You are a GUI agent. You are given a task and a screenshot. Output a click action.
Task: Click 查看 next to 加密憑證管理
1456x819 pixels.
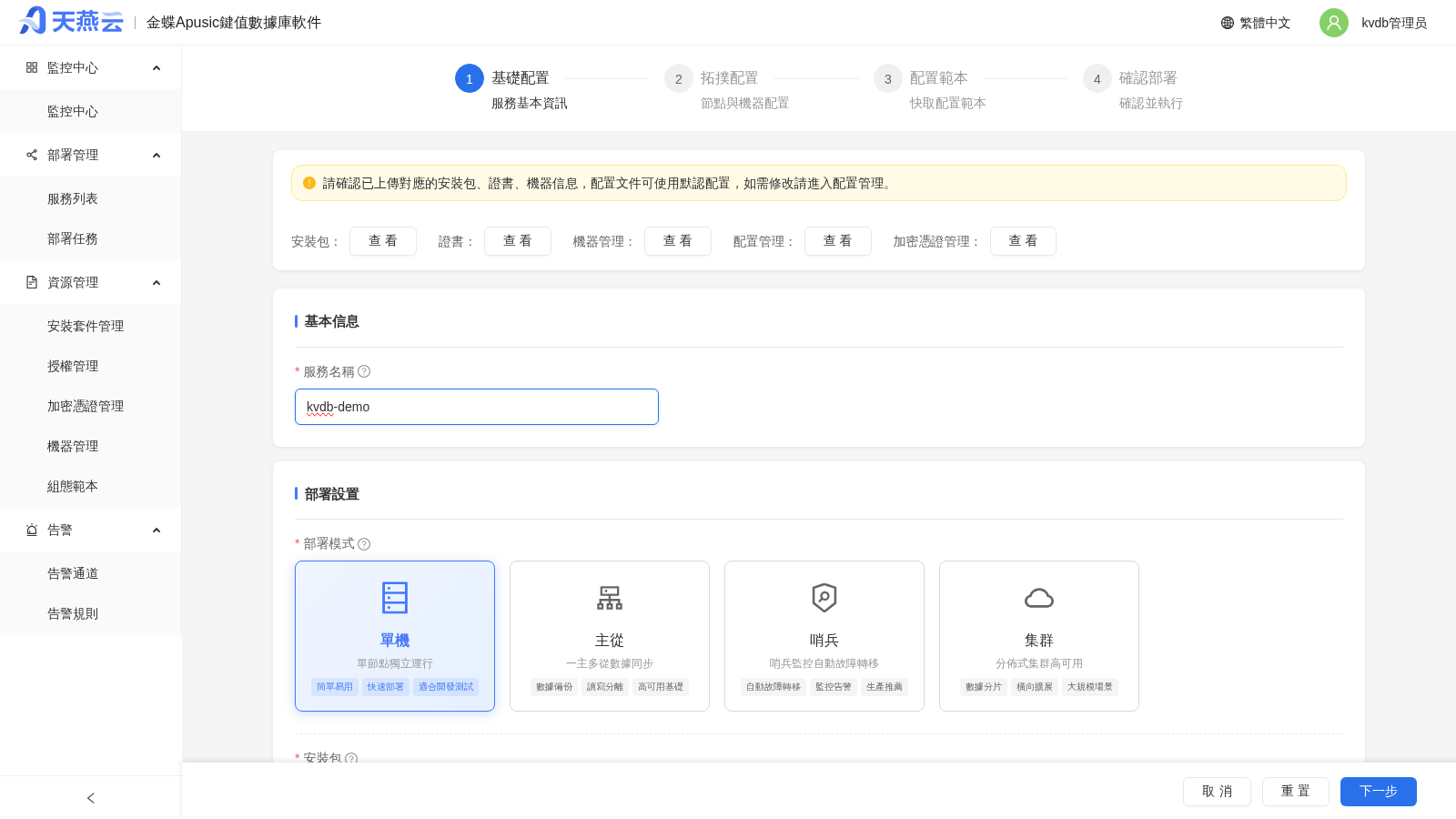(1023, 241)
